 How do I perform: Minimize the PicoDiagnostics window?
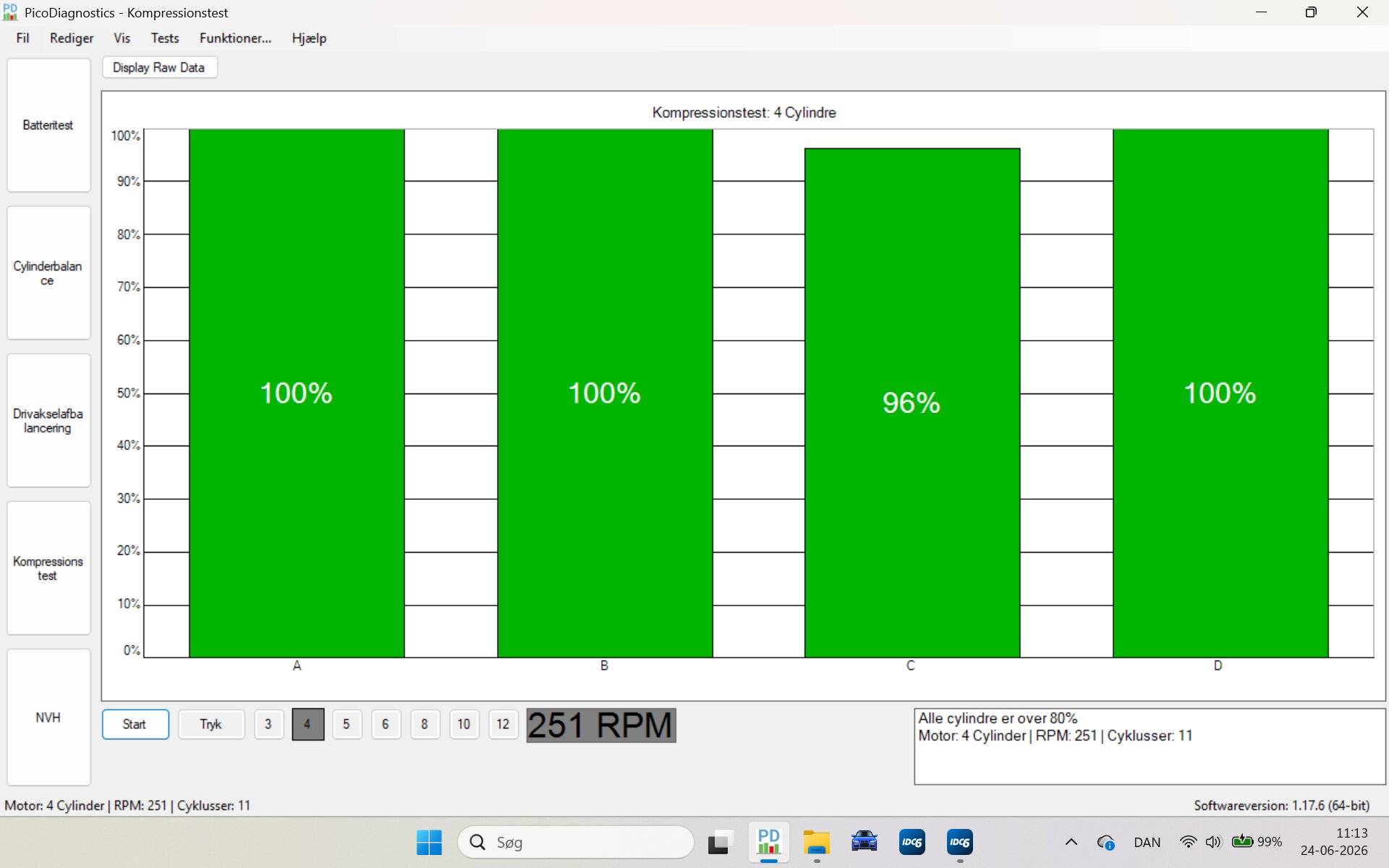tap(1261, 12)
